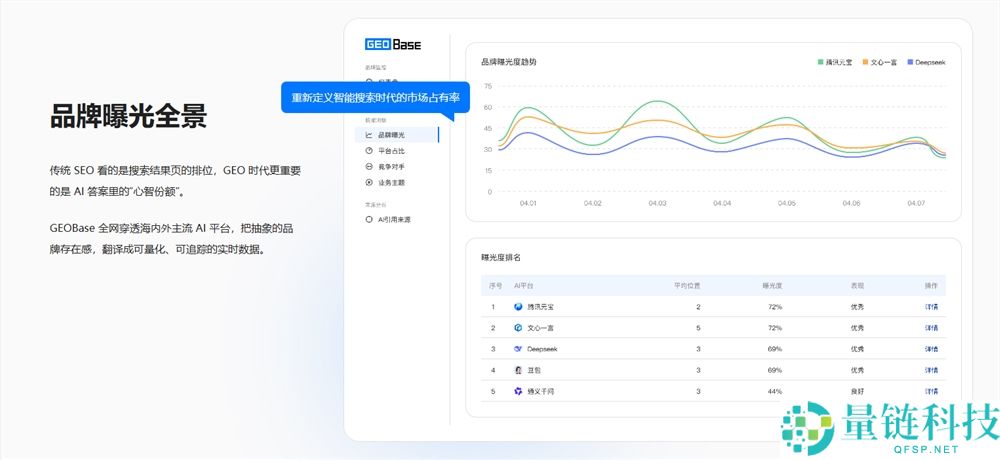Click the 44% exposure value
Screen dimensions: 1000x460
(775, 391)
